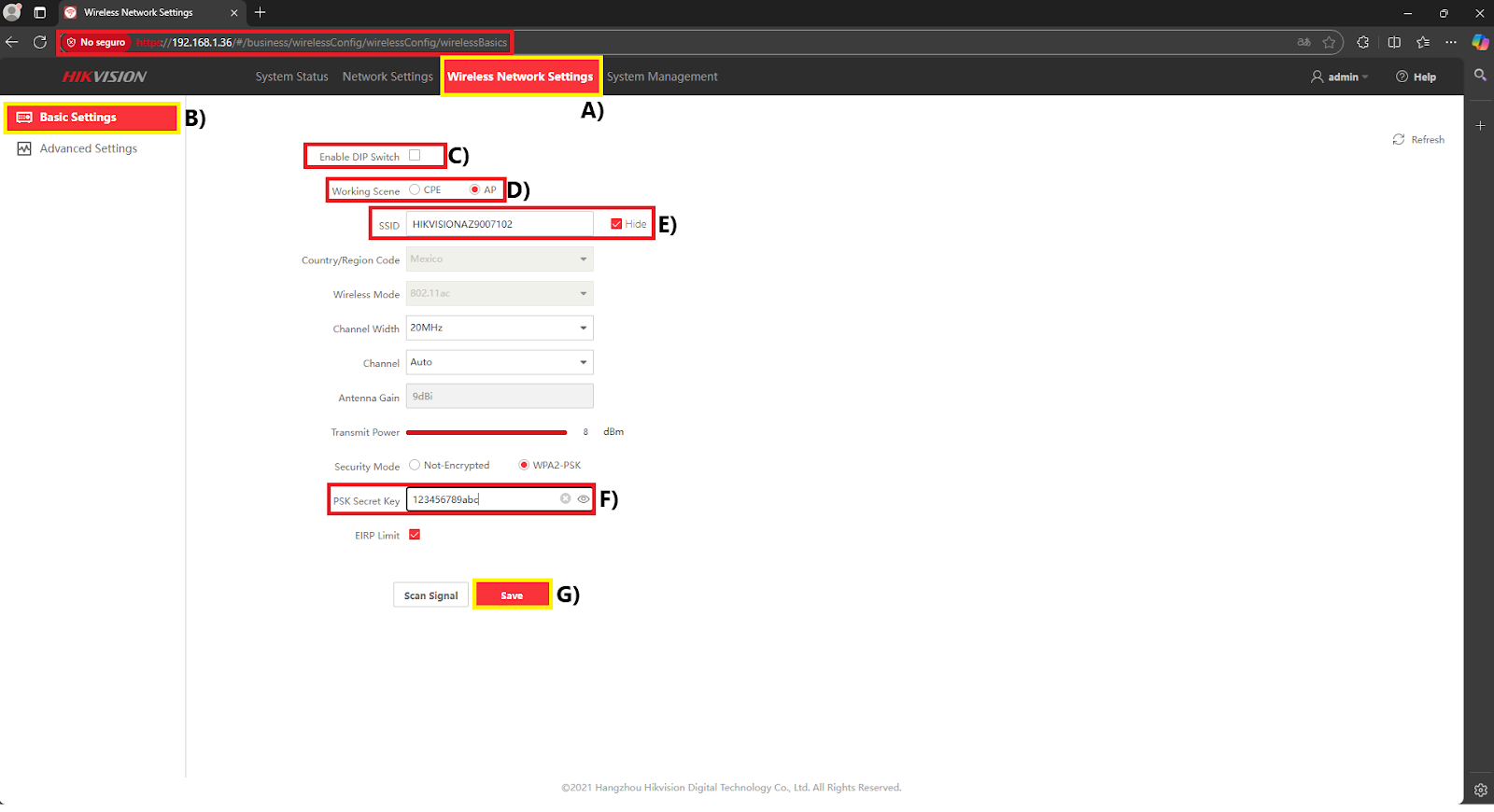Screen dimensions: 1494x812
Task: Click the Scan Signal button
Action: click(x=430, y=595)
